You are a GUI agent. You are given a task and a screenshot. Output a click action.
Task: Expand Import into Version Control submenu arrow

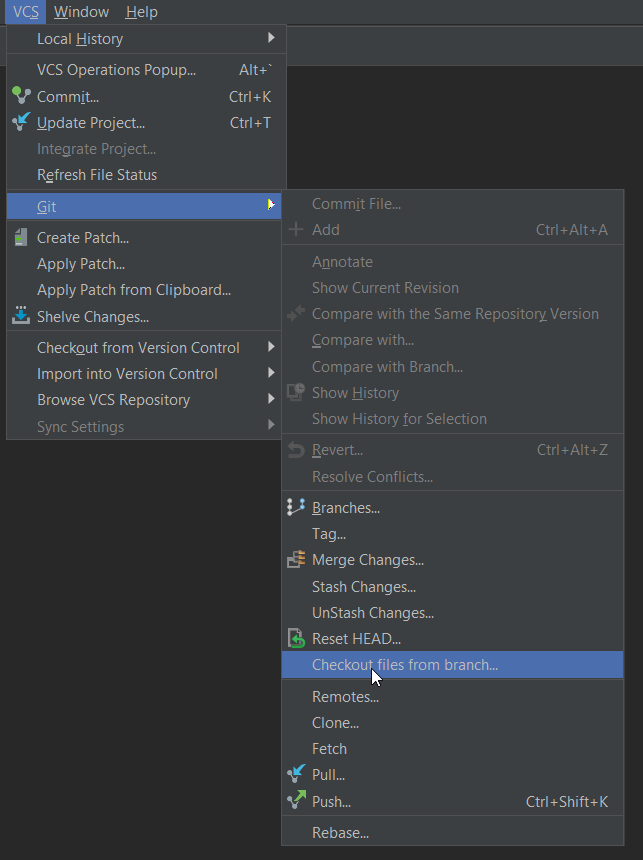coord(271,373)
